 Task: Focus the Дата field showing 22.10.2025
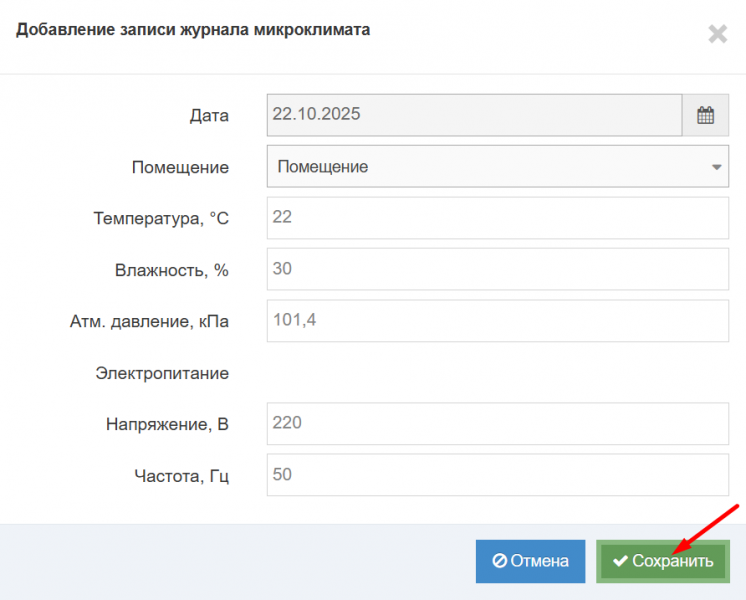474,115
